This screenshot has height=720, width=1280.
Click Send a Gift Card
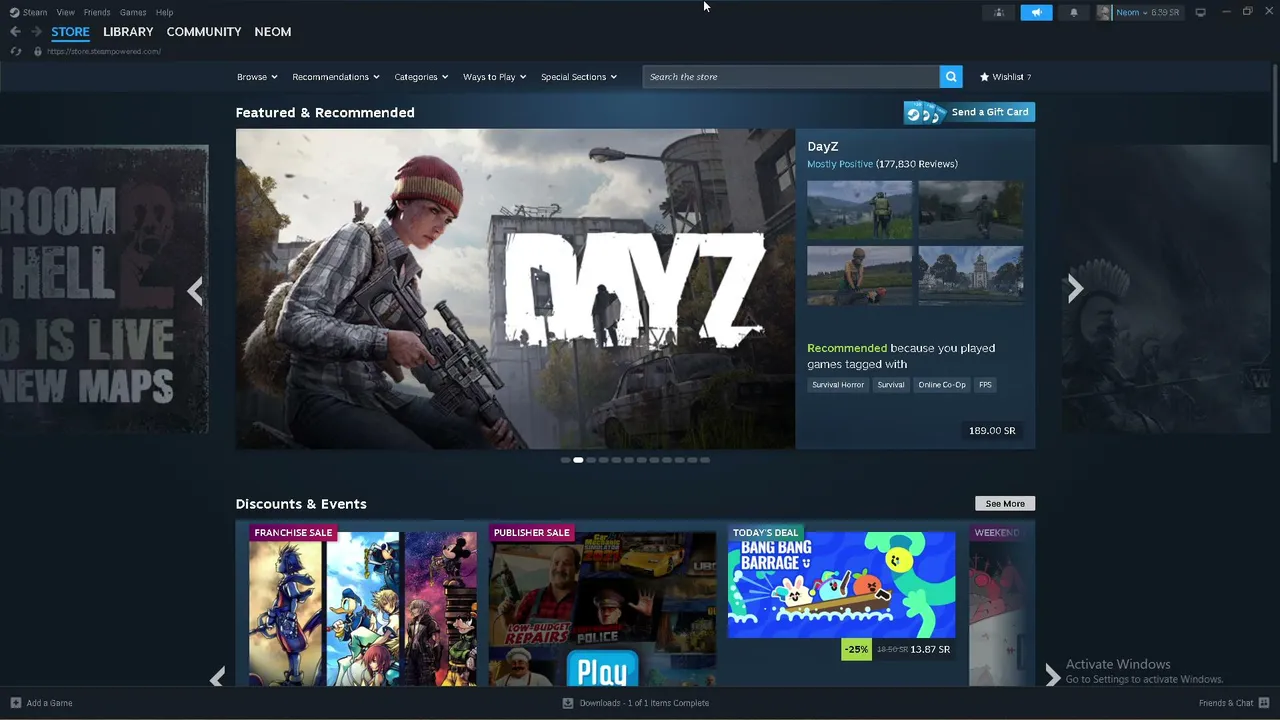pos(969,112)
